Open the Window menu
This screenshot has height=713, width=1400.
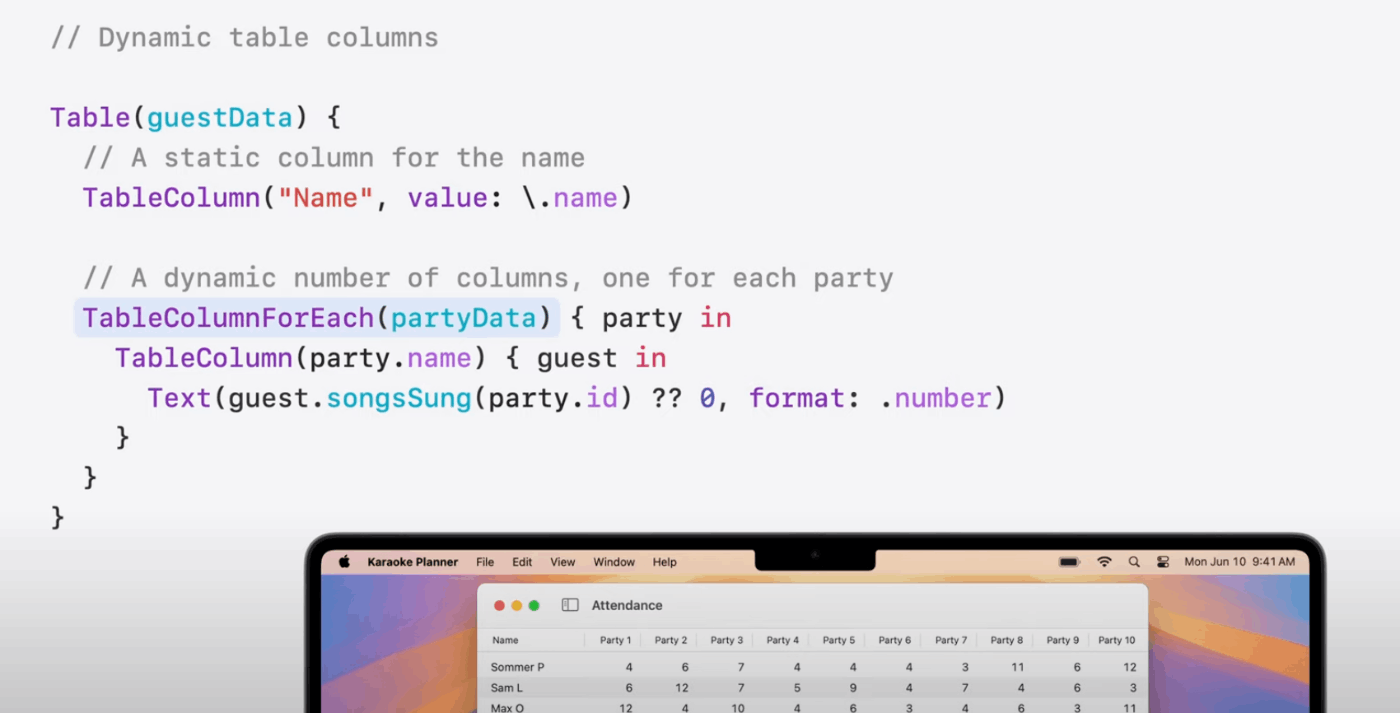pyautogui.click(x=614, y=562)
